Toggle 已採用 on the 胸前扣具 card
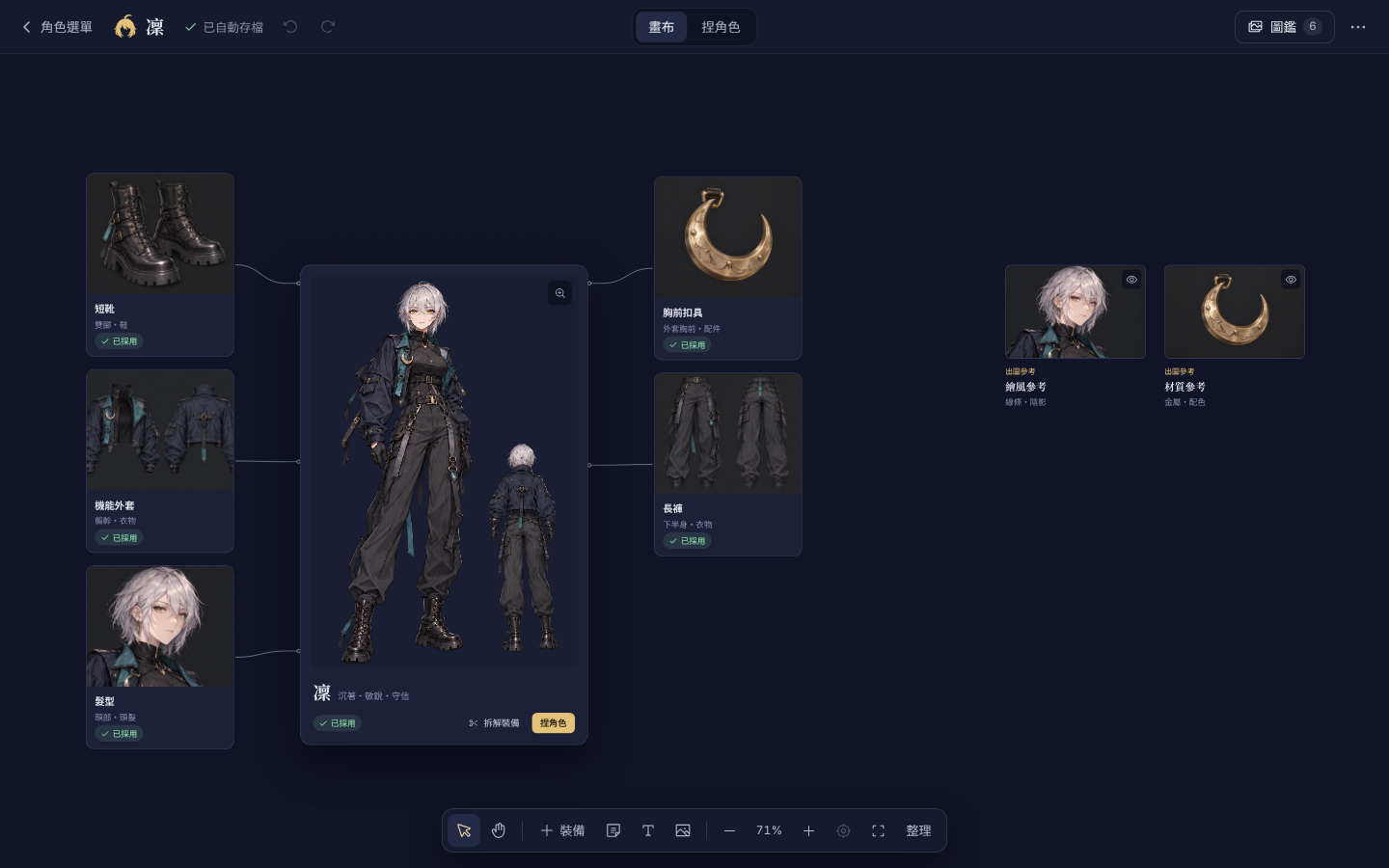 tap(687, 345)
